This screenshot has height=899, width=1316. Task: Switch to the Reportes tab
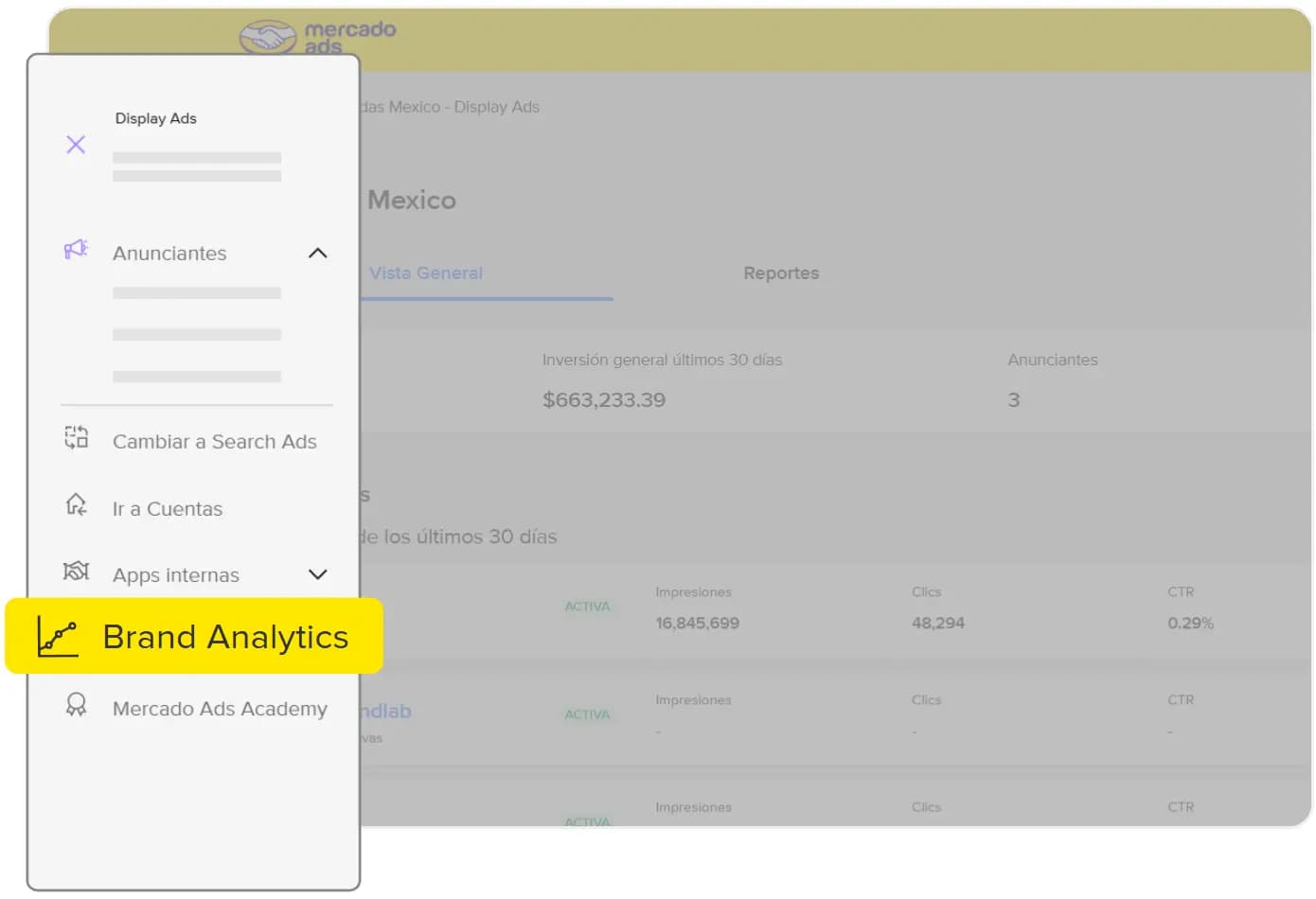coord(781,273)
